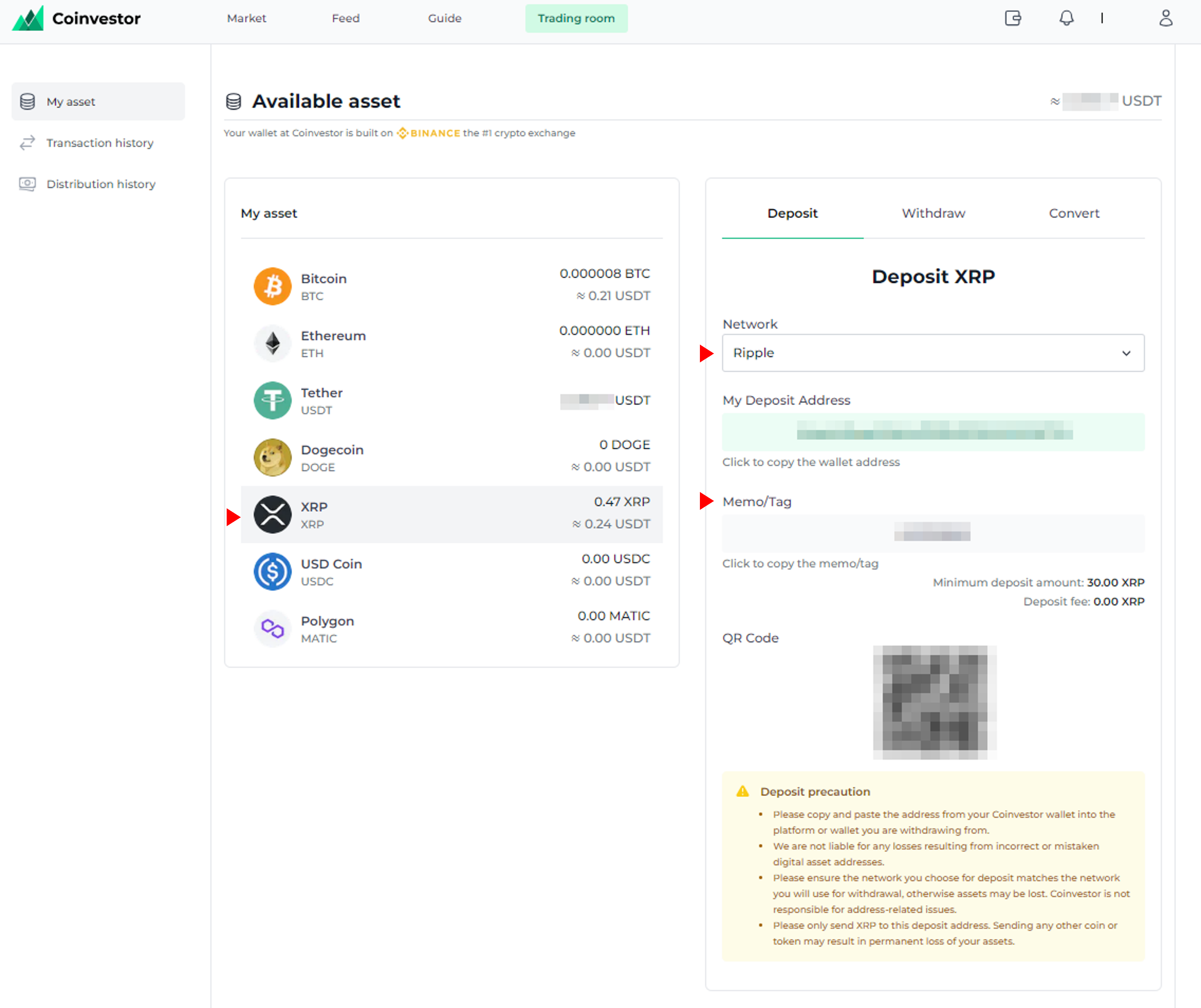
Task: Click the Ethereum coin icon
Action: [x=273, y=343]
